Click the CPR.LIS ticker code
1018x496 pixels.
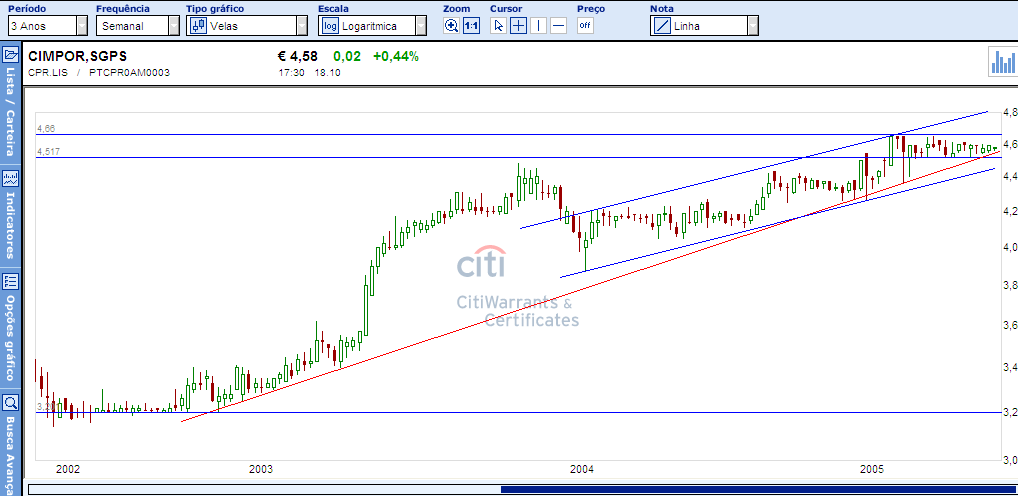48,73
